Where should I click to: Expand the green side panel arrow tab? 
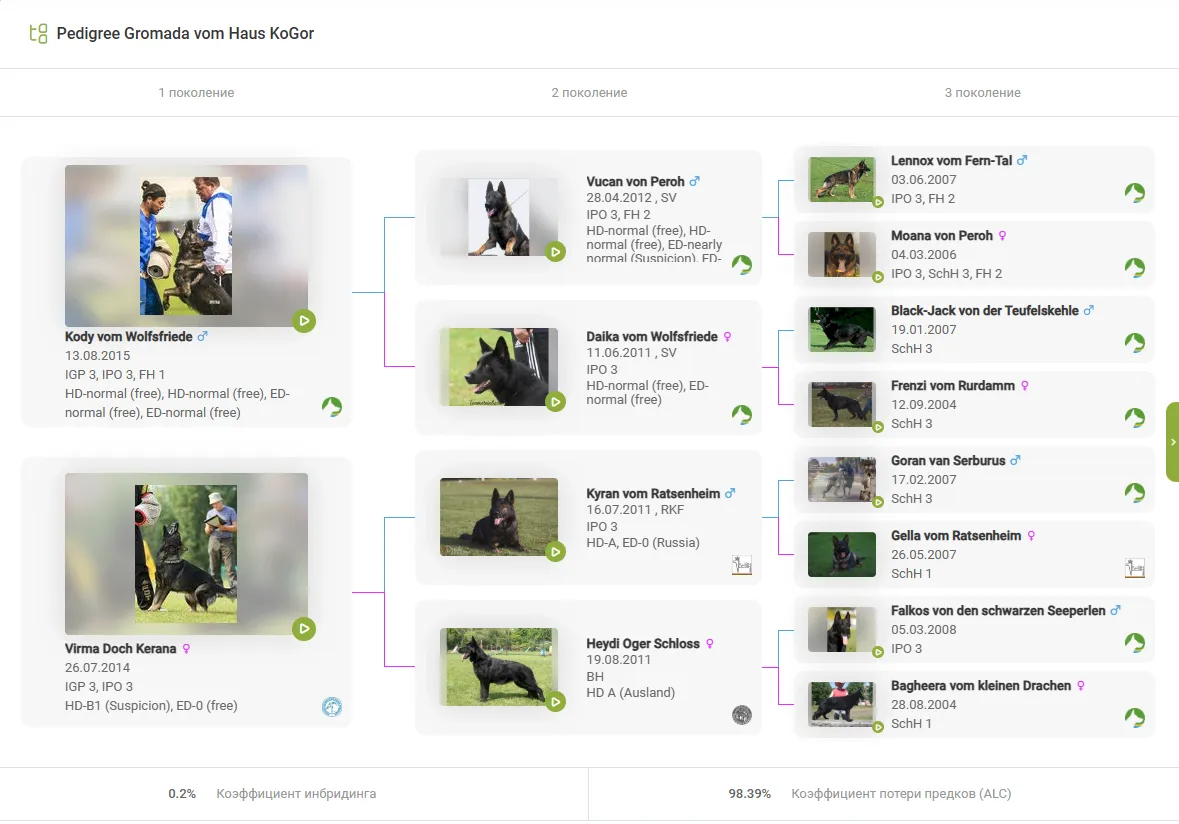tap(1172, 442)
